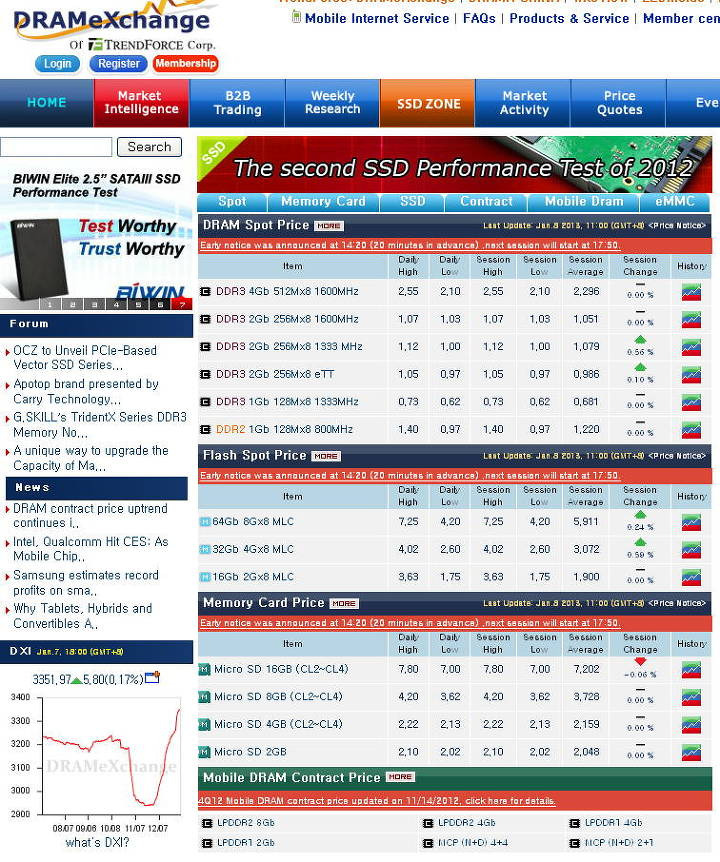This screenshot has height=862, width=720.
Task: Switch to the Mobile Dram tab
Action: pos(584,202)
